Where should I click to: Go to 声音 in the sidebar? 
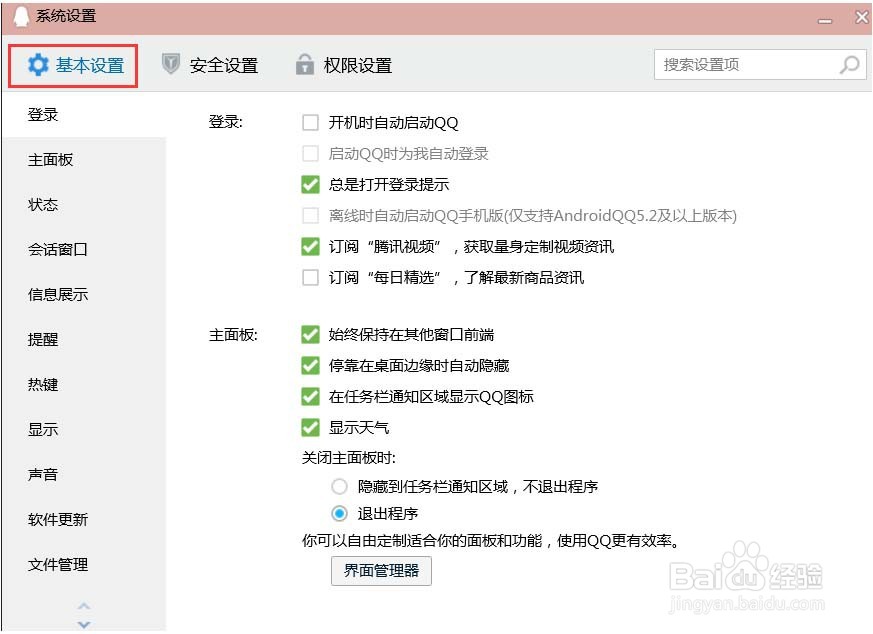(x=84, y=475)
